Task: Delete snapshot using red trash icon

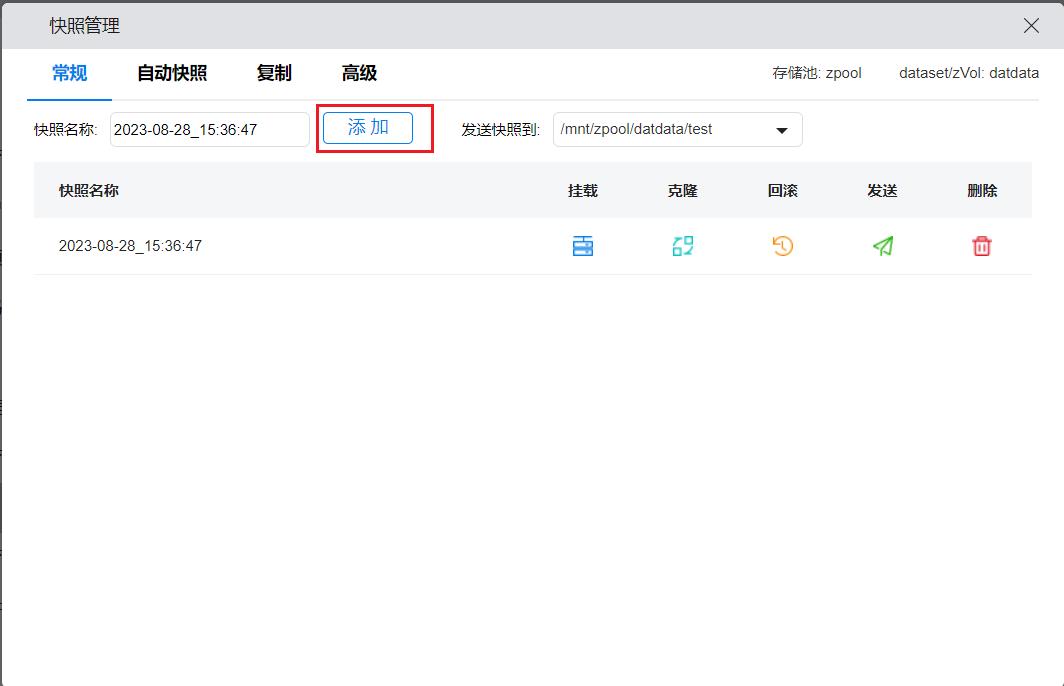Action: click(x=982, y=246)
